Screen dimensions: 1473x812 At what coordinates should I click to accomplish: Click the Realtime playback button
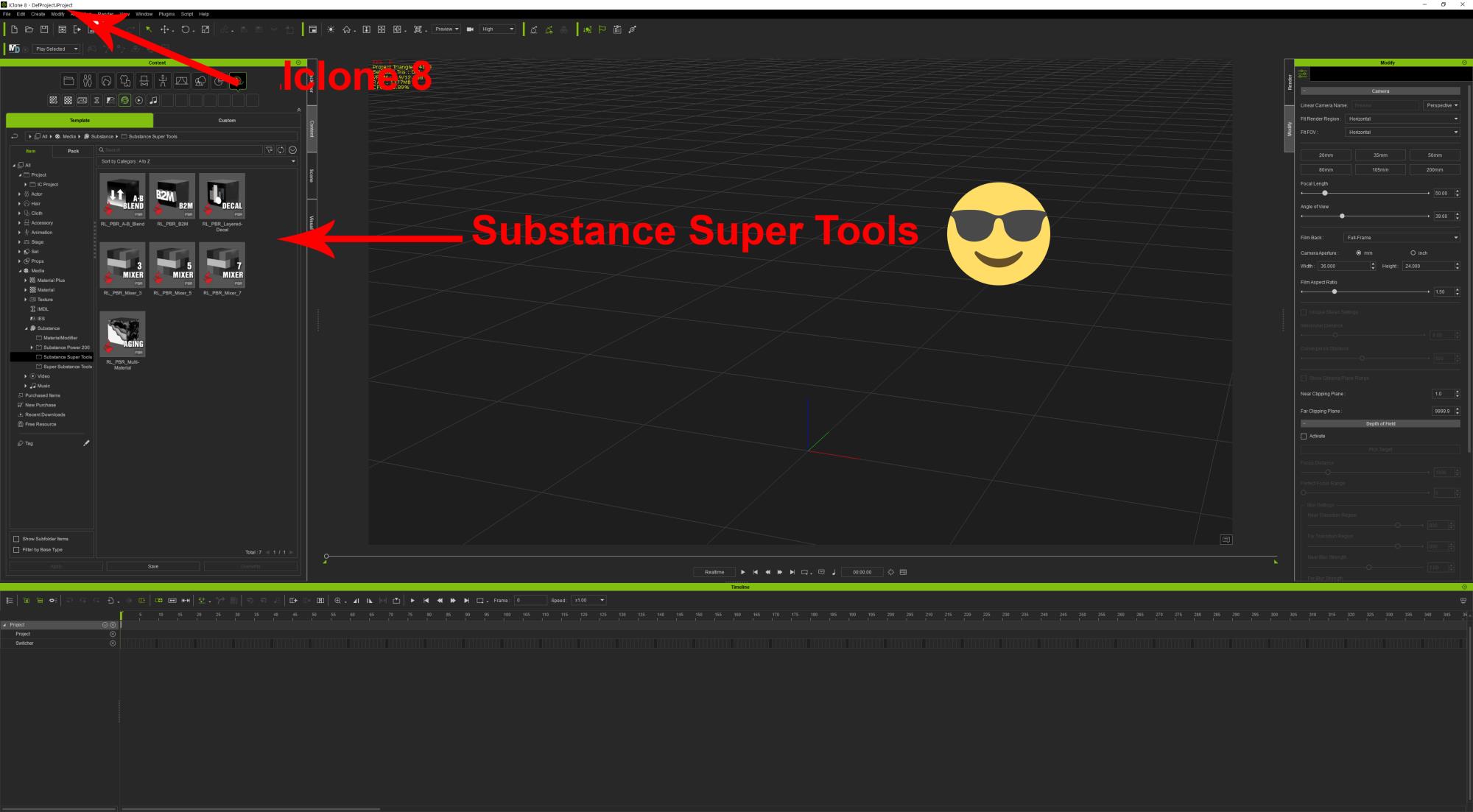click(x=714, y=572)
